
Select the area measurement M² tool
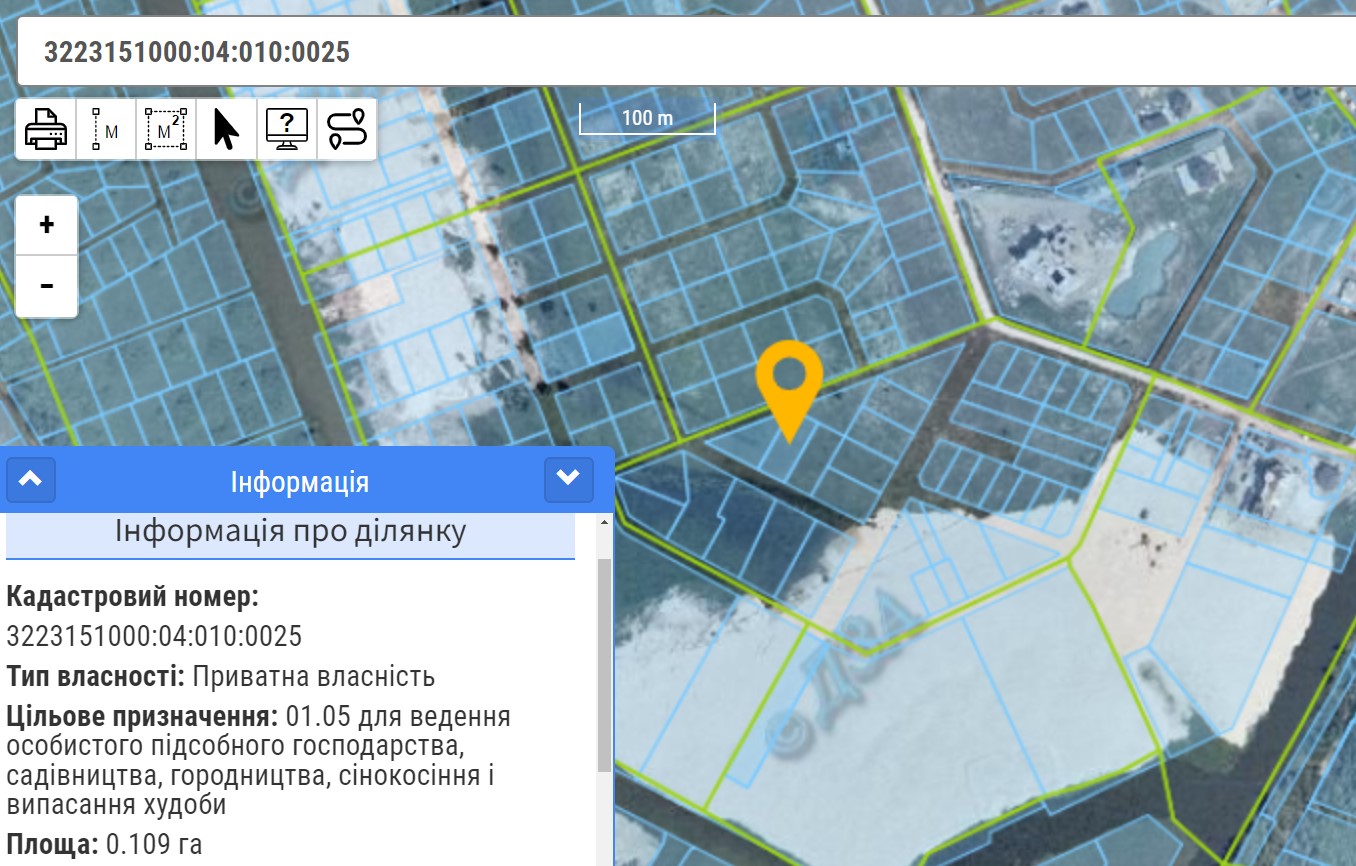(167, 129)
